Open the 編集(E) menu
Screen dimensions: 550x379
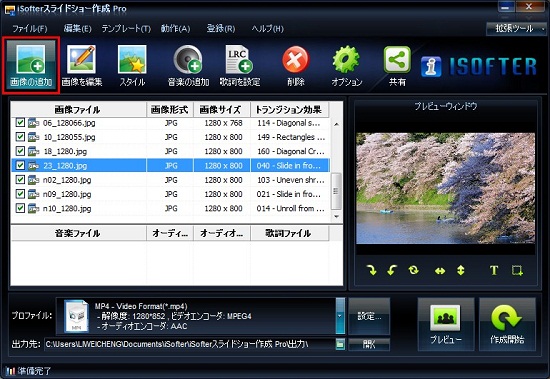coord(78,28)
